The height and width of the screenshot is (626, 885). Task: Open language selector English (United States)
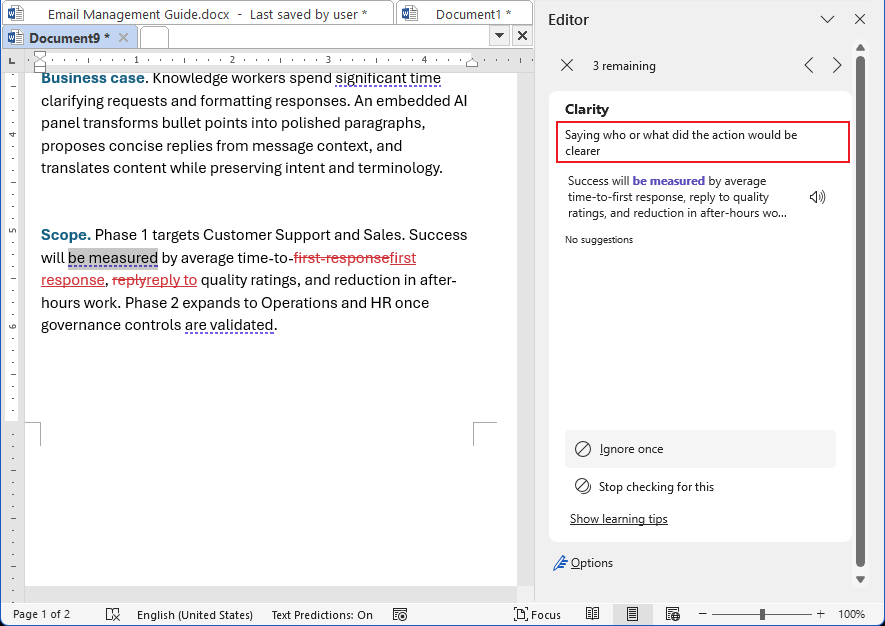pyautogui.click(x=194, y=614)
